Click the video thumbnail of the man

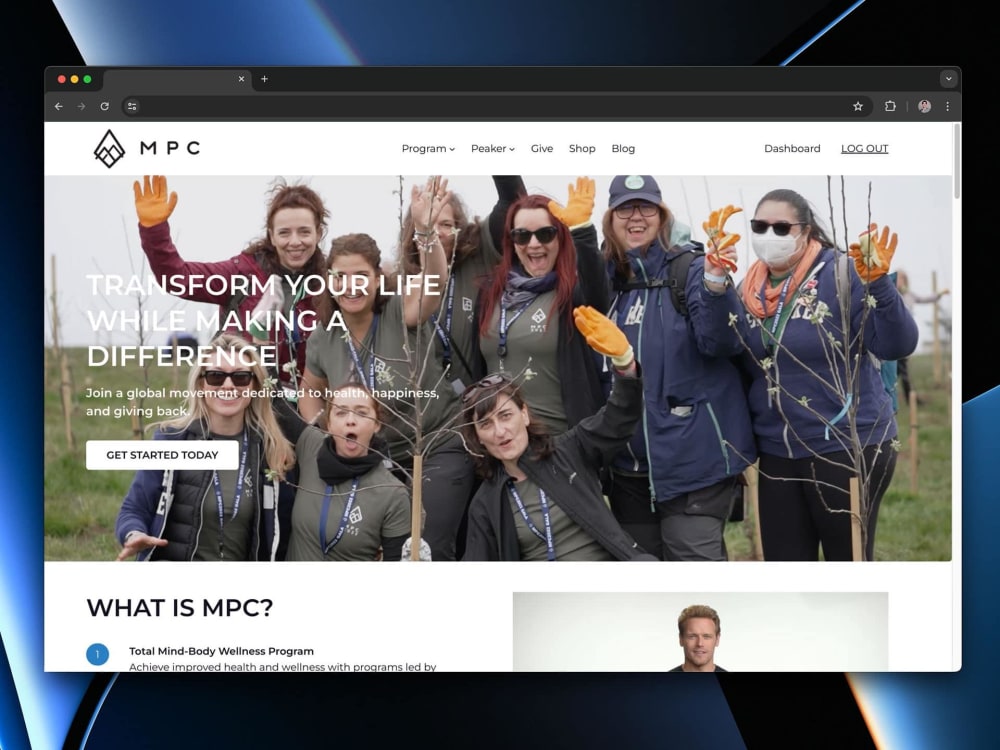click(700, 631)
